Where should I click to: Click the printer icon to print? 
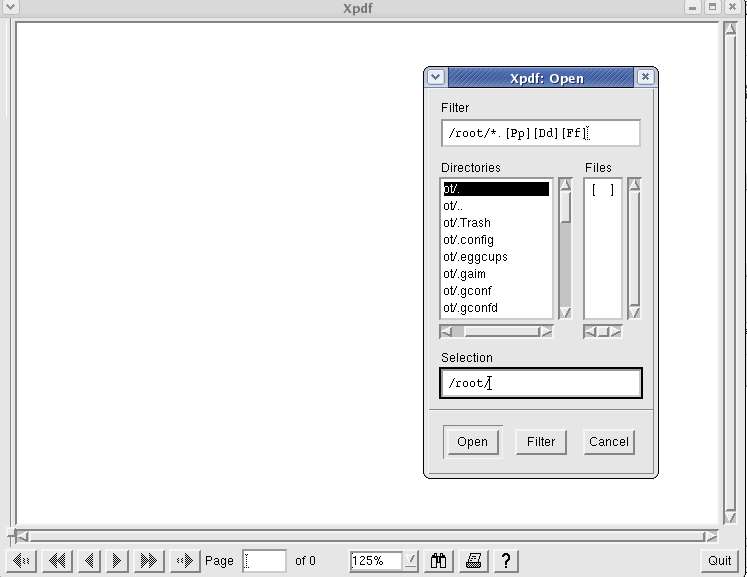pos(473,560)
